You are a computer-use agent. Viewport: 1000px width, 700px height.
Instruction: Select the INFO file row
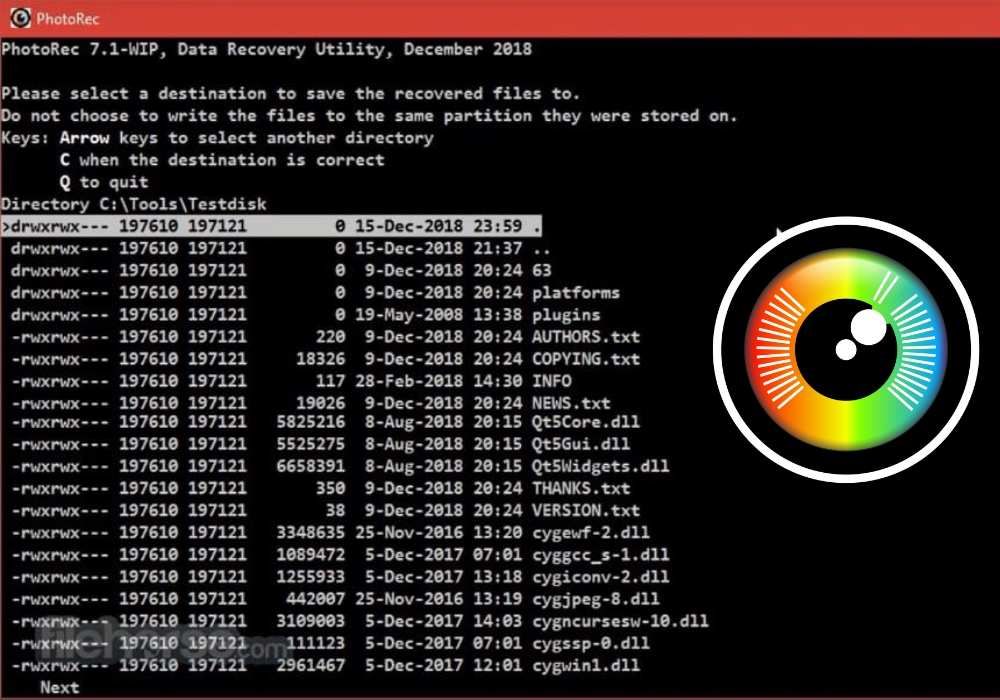291,381
